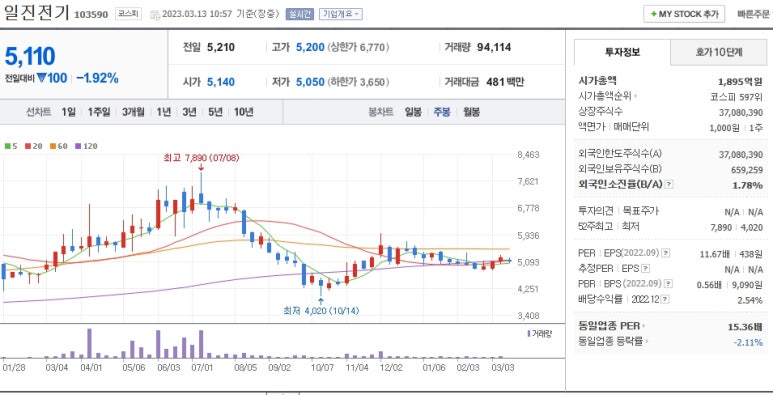This screenshot has width=773, height=395.
Task: Click the 투자의견 label
Action: 596,211
